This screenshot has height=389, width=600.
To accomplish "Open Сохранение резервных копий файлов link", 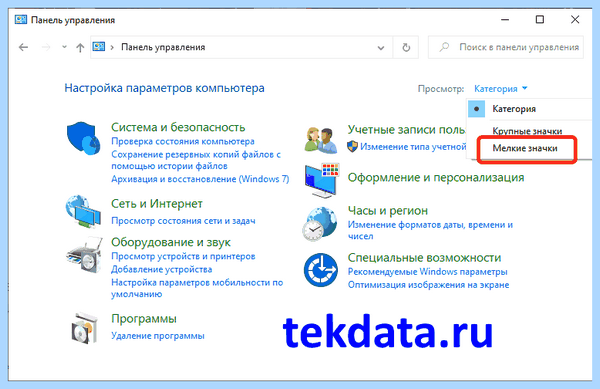I will [x=196, y=160].
